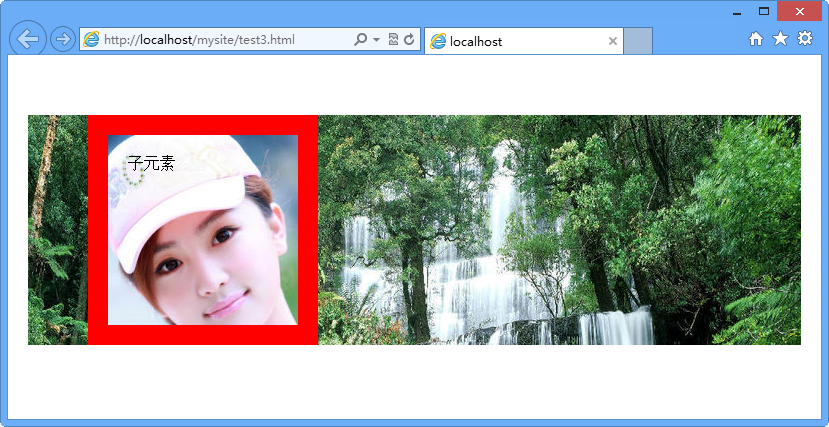Open a new tab with blank tab button
The width and height of the screenshot is (829, 427).
tap(638, 41)
